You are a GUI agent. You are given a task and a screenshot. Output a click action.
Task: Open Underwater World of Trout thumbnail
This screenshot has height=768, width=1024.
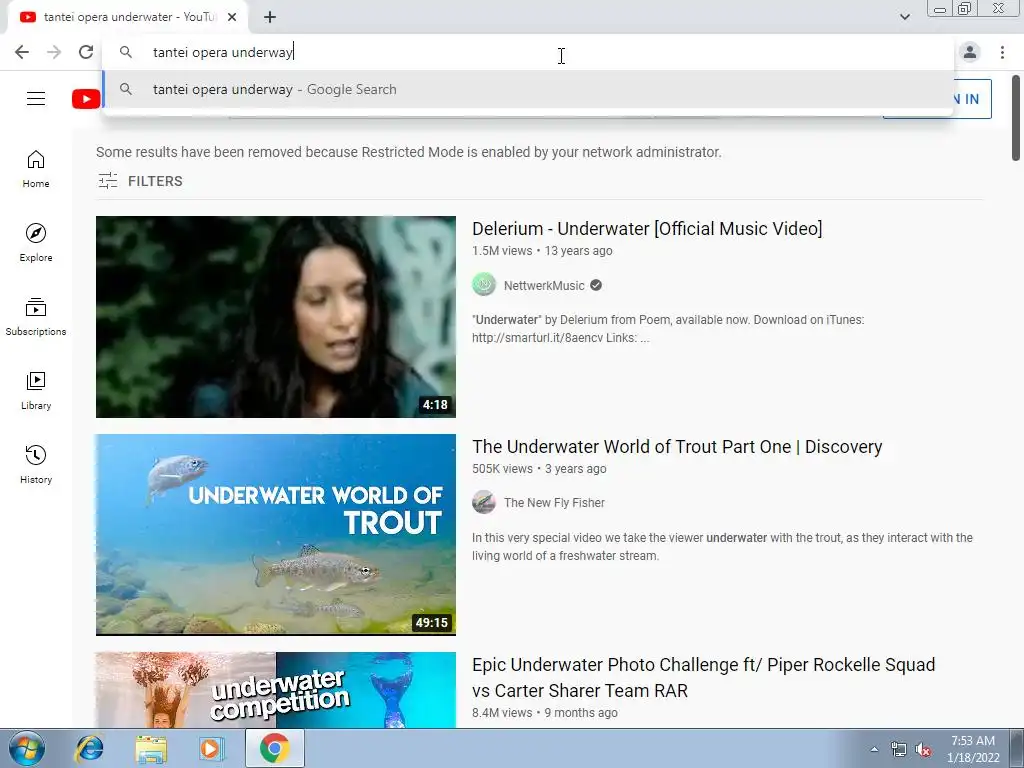click(x=276, y=535)
